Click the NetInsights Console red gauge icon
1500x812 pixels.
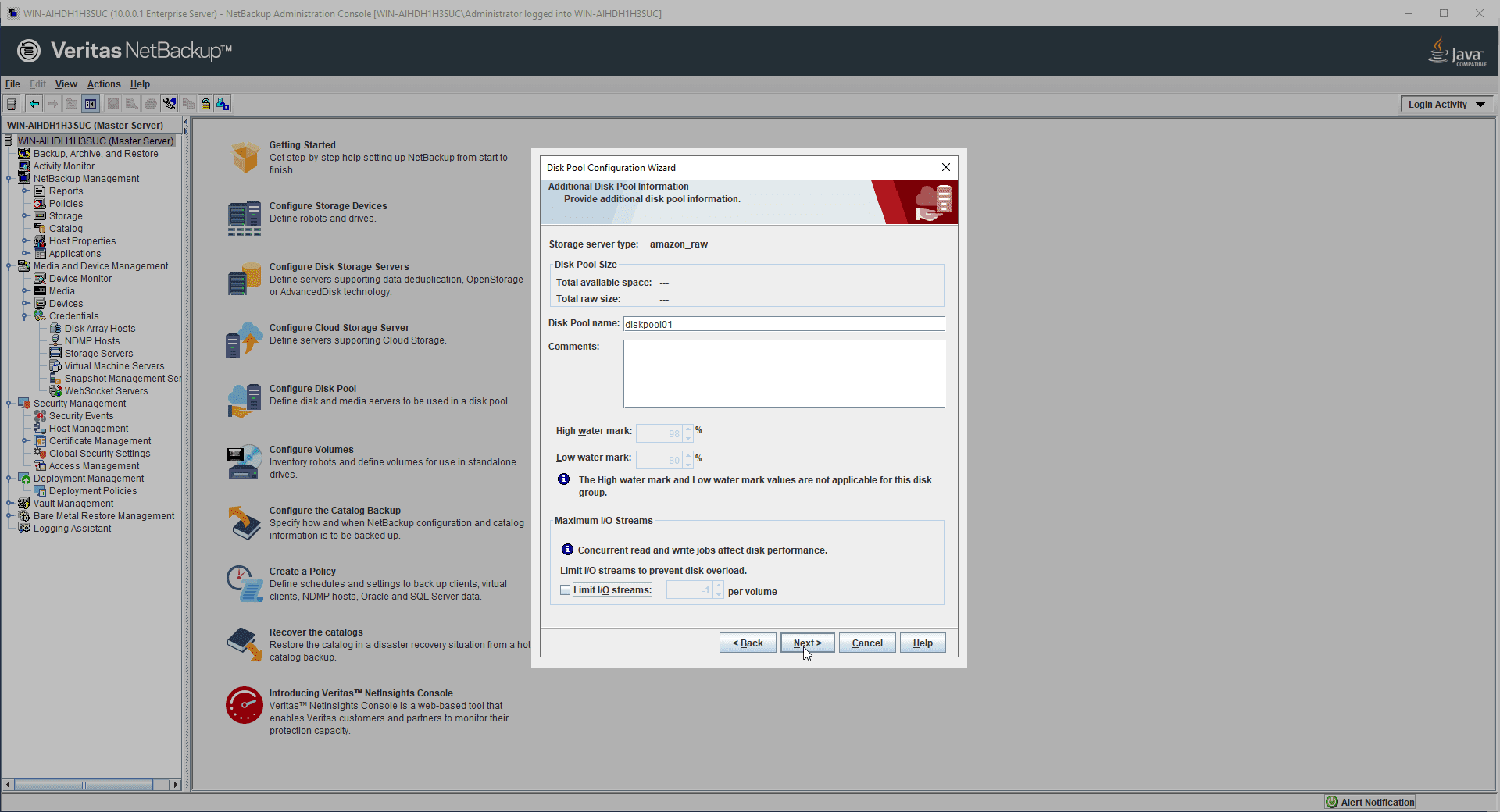pos(245,705)
